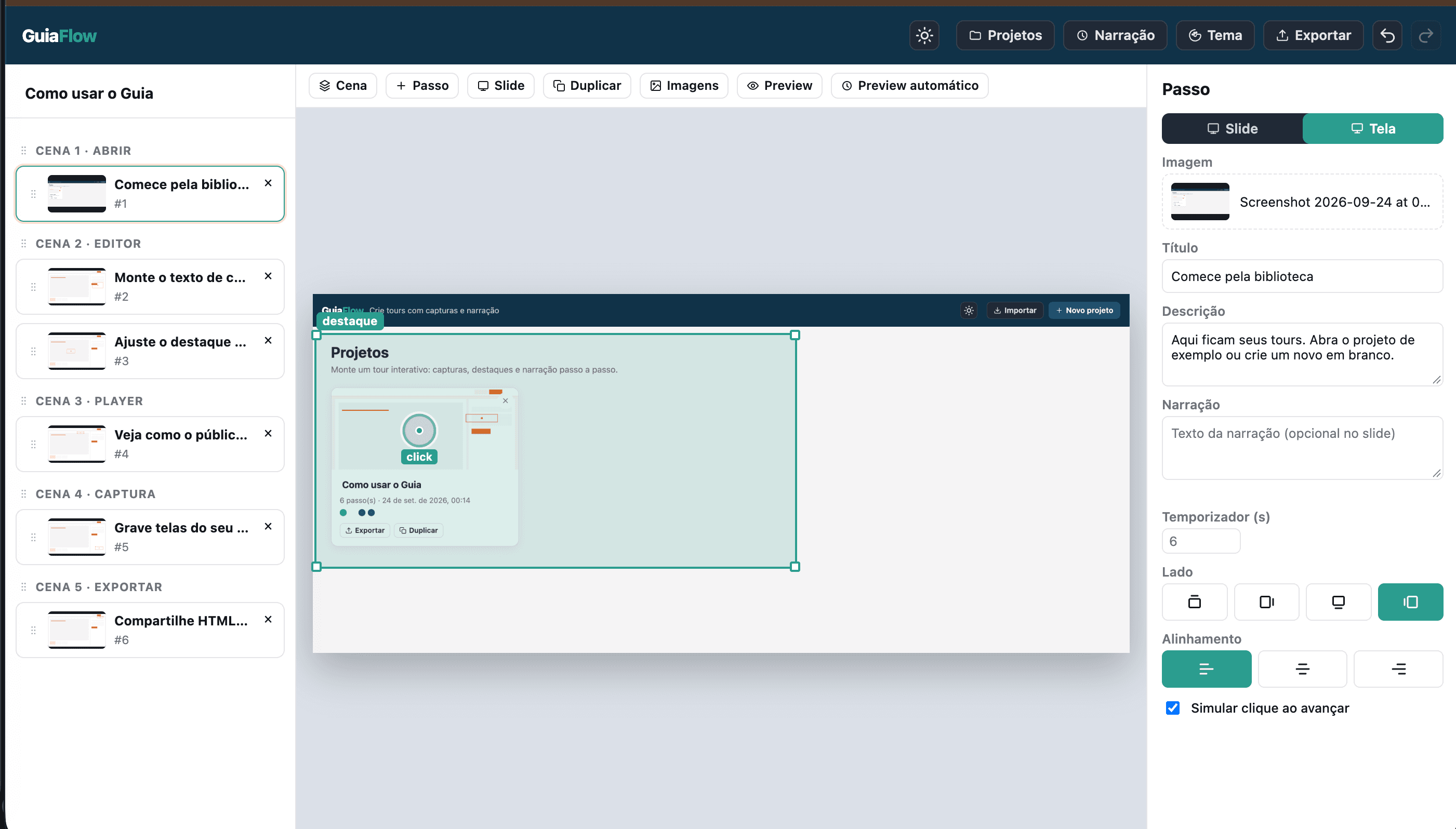Image resolution: width=1456 pixels, height=829 pixels.
Task: Click the Exportar button in header
Action: tap(1313, 35)
